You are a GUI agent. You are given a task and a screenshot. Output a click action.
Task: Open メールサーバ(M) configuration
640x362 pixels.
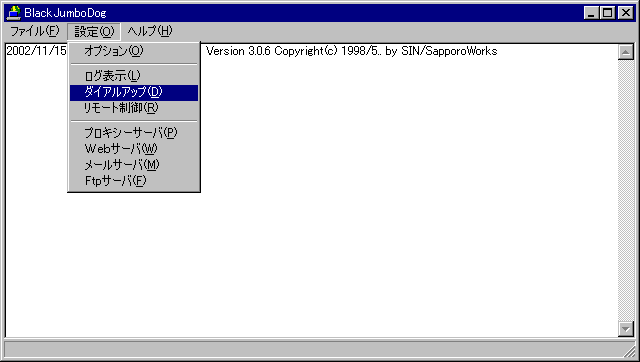(134, 165)
